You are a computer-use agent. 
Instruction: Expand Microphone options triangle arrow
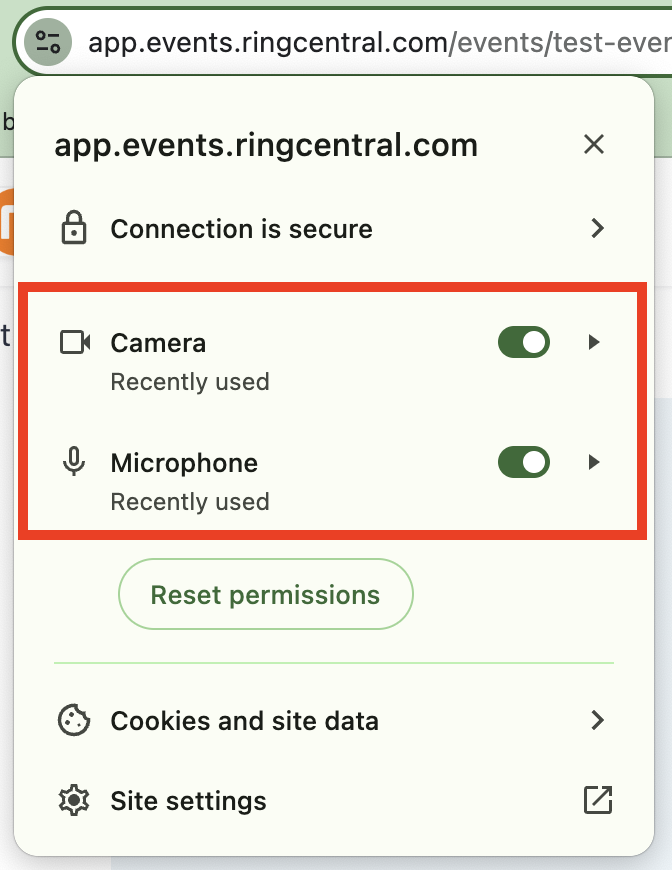tap(594, 463)
